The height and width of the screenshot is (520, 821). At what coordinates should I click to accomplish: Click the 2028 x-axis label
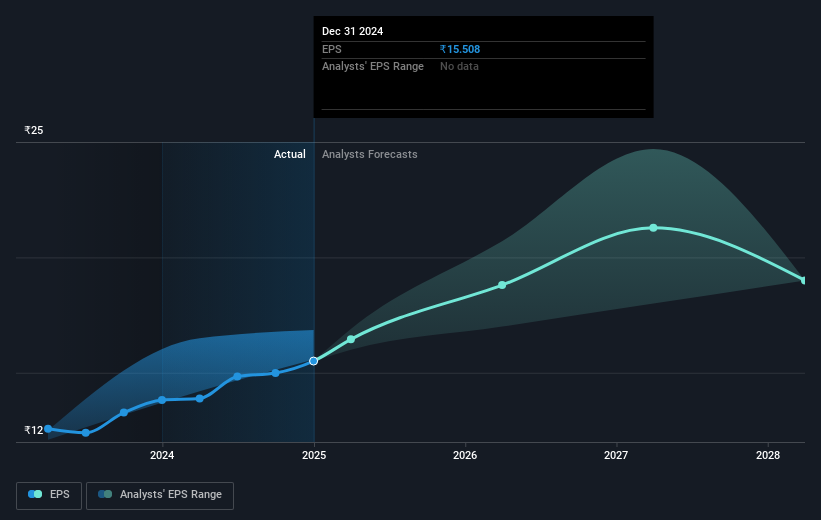click(x=768, y=455)
